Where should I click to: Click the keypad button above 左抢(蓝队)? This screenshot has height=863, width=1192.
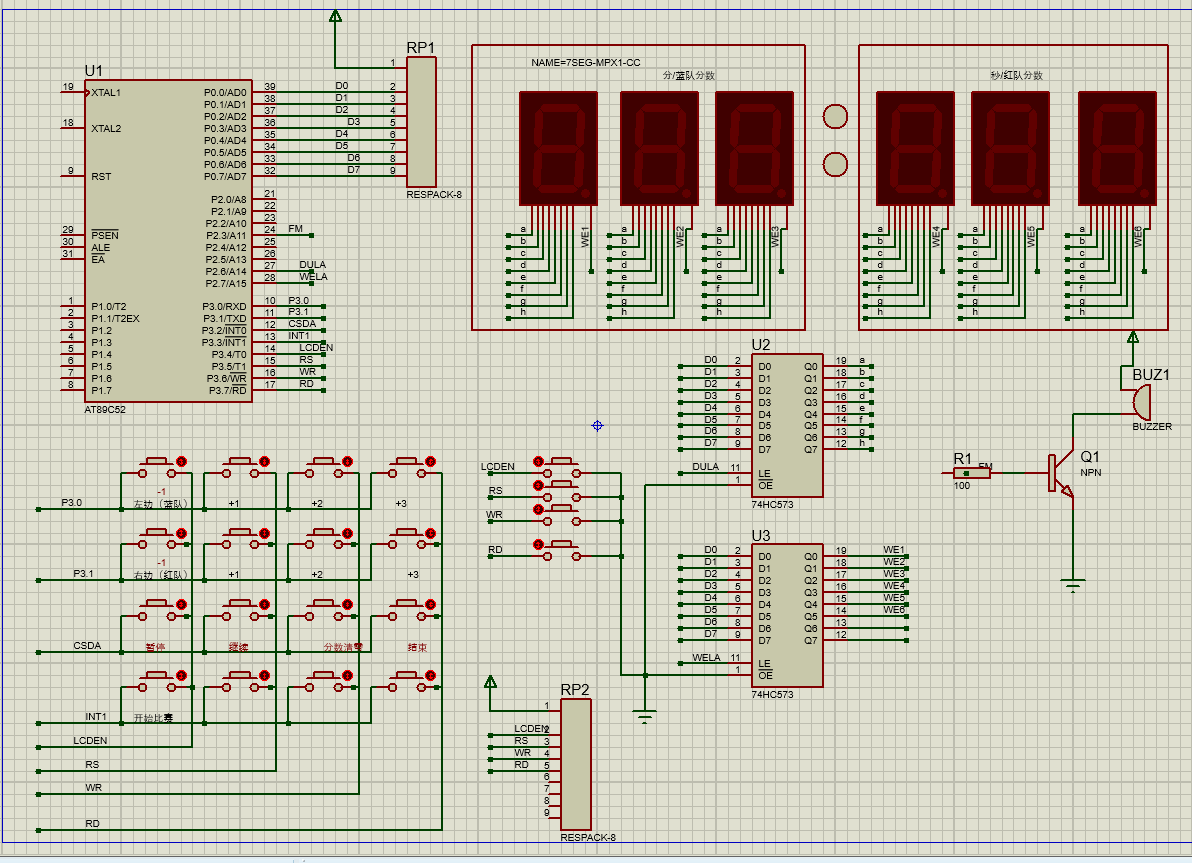click(157, 467)
